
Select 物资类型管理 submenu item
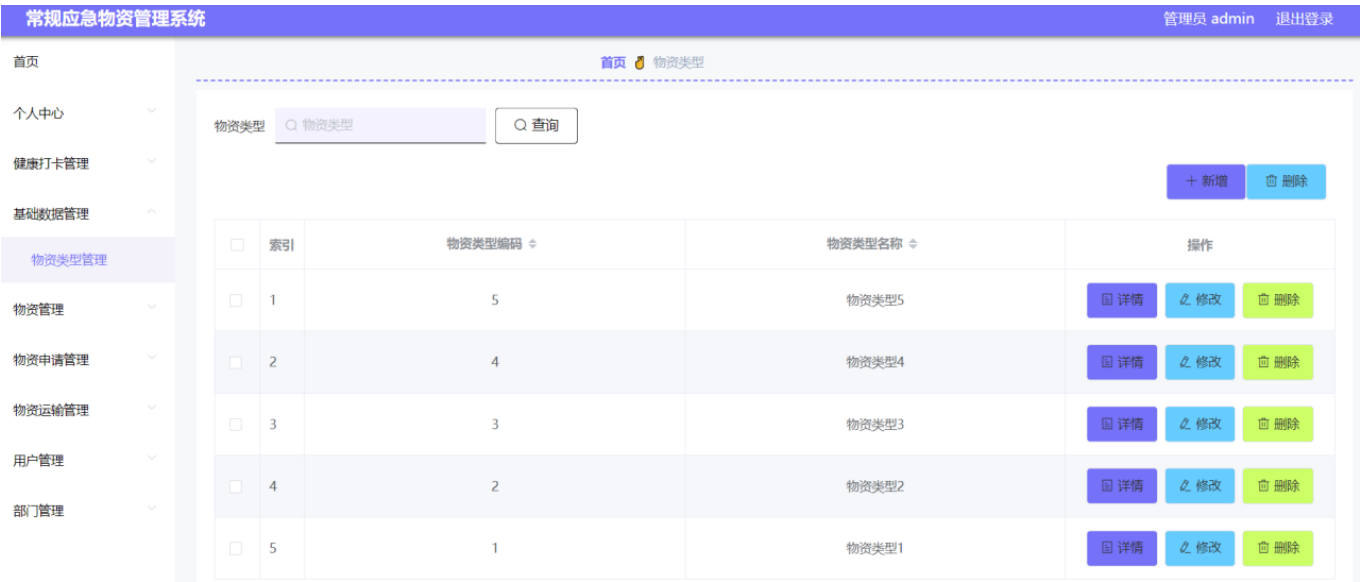point(87,260)
